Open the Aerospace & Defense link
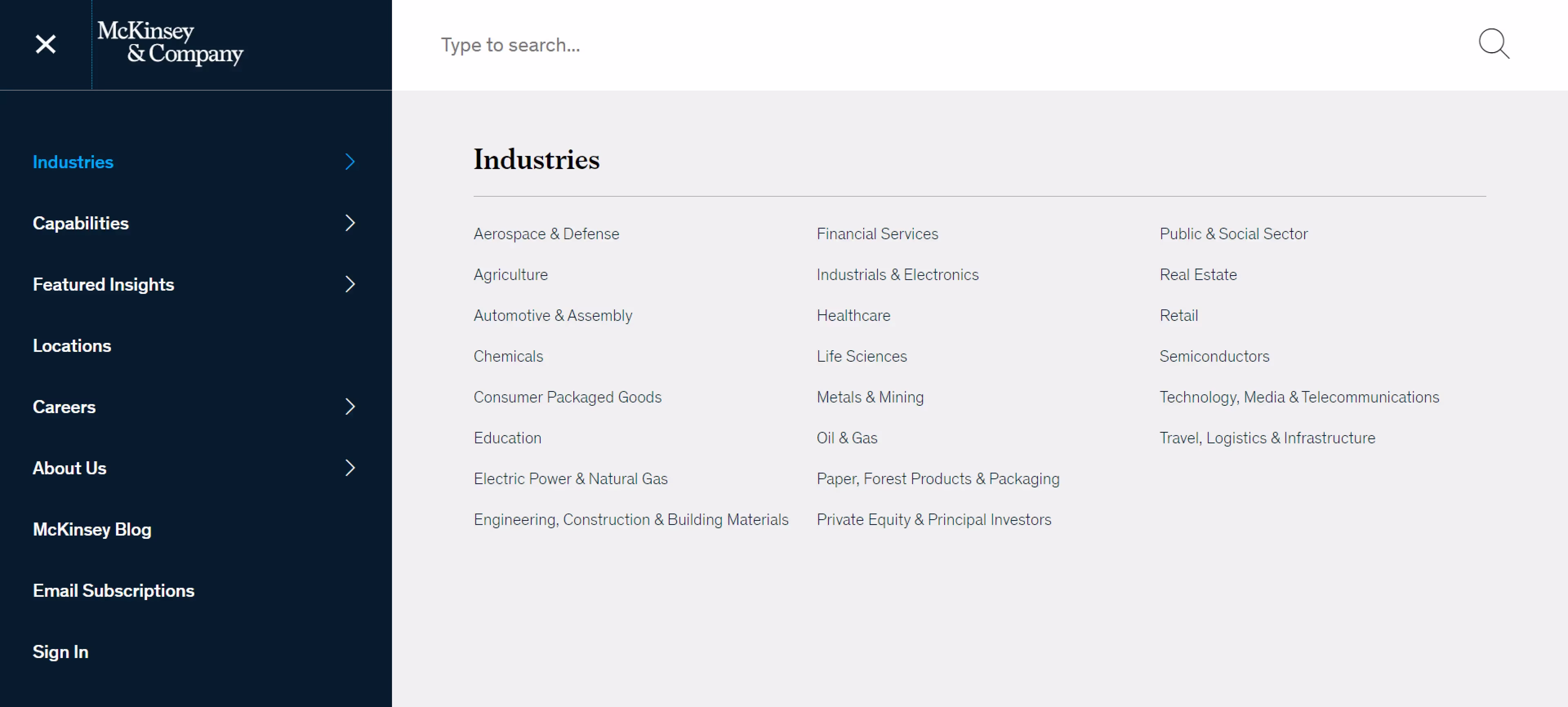The height and width of the screenshot is (707, 1568). (x=546, y=233)
